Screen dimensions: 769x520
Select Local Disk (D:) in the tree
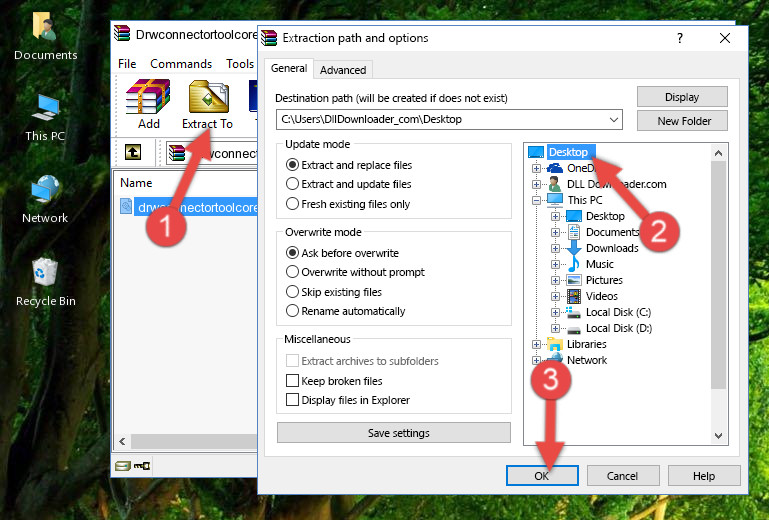[618, 328]
